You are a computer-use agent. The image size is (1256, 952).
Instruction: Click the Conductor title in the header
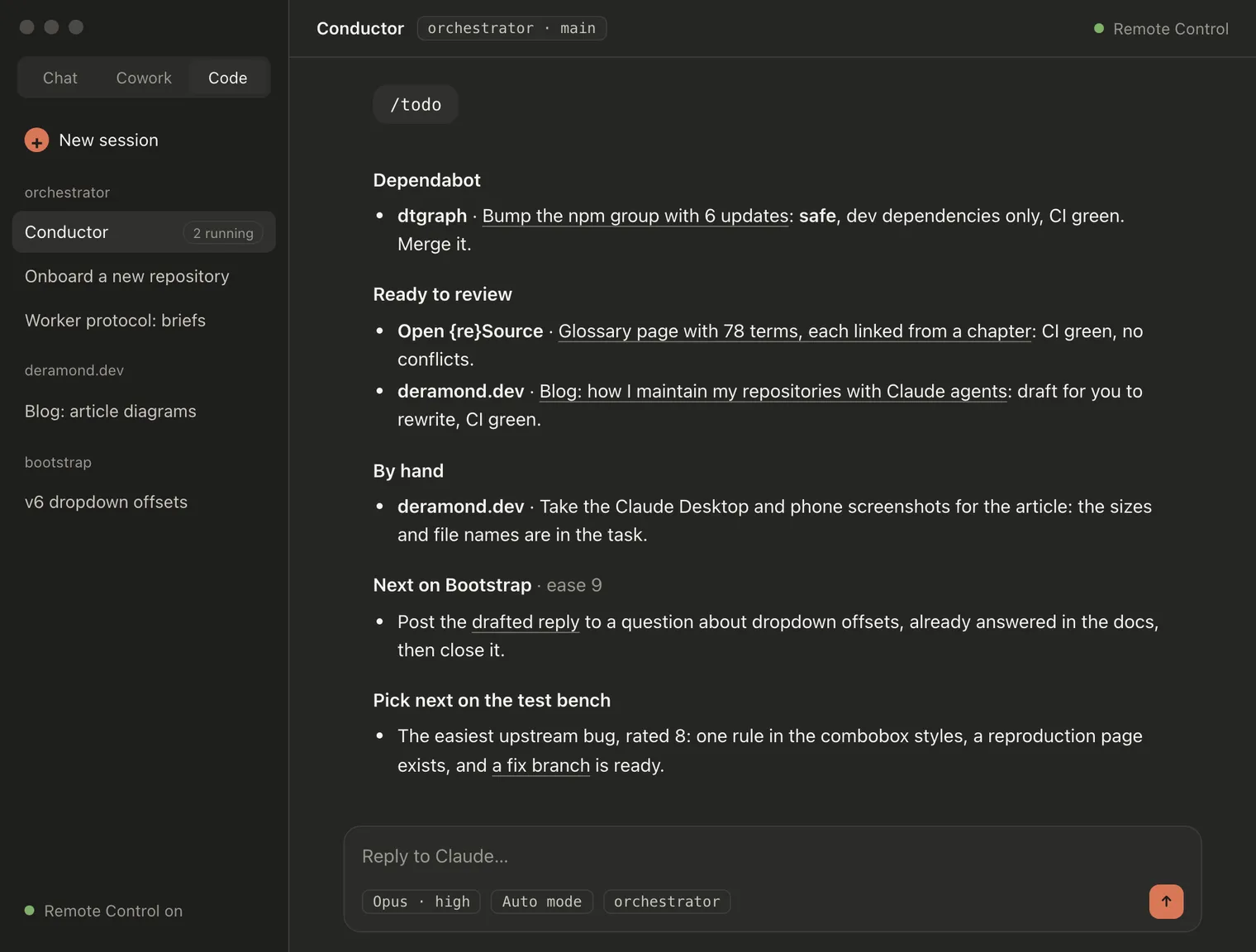point(360,28)
